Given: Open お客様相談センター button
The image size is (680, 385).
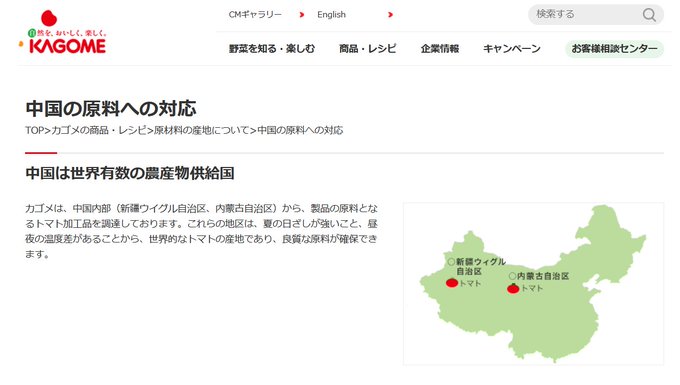Looking at the screenshot, I should point(614,49).
